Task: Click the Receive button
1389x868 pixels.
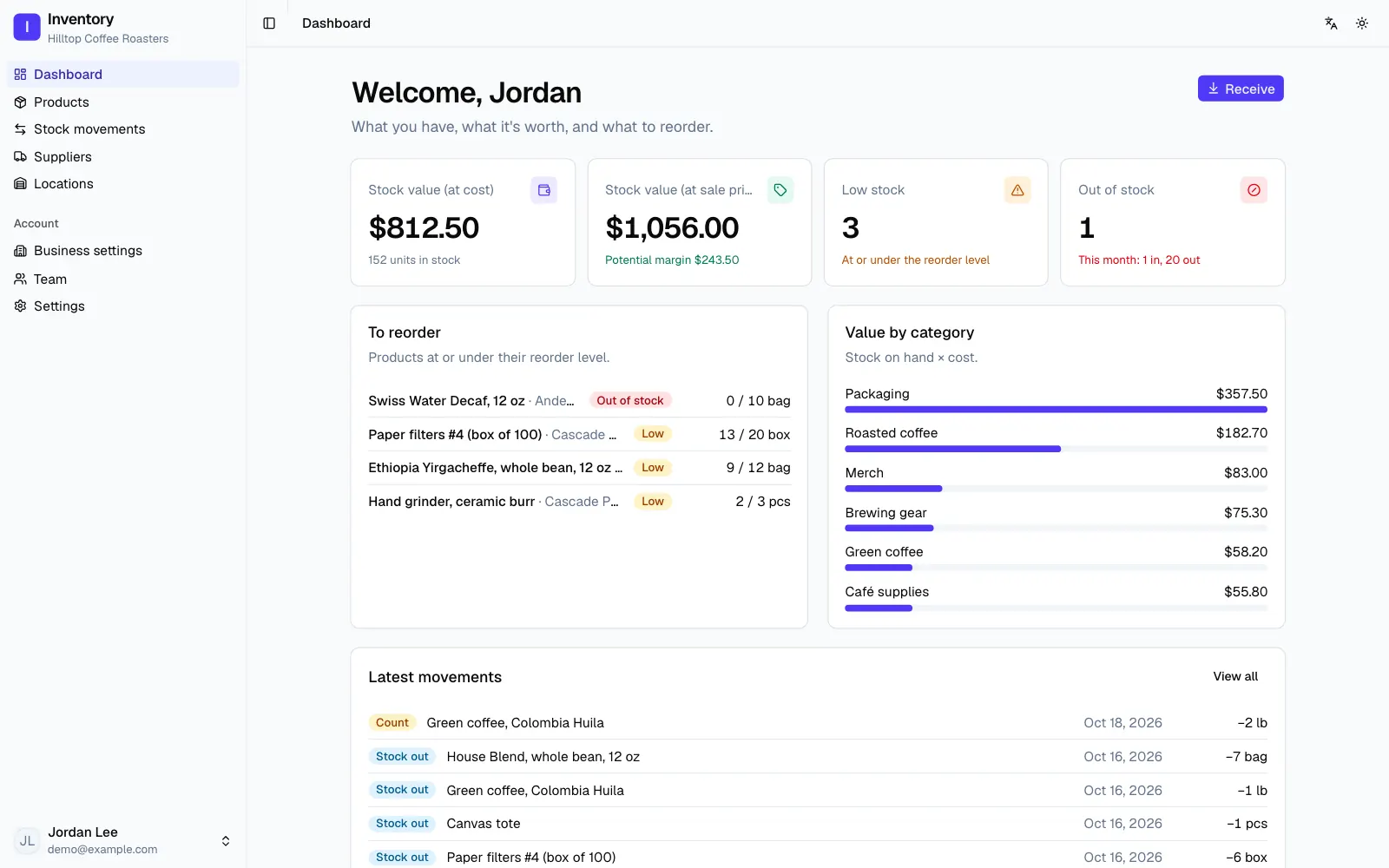Action: (x=1241, y=89)
